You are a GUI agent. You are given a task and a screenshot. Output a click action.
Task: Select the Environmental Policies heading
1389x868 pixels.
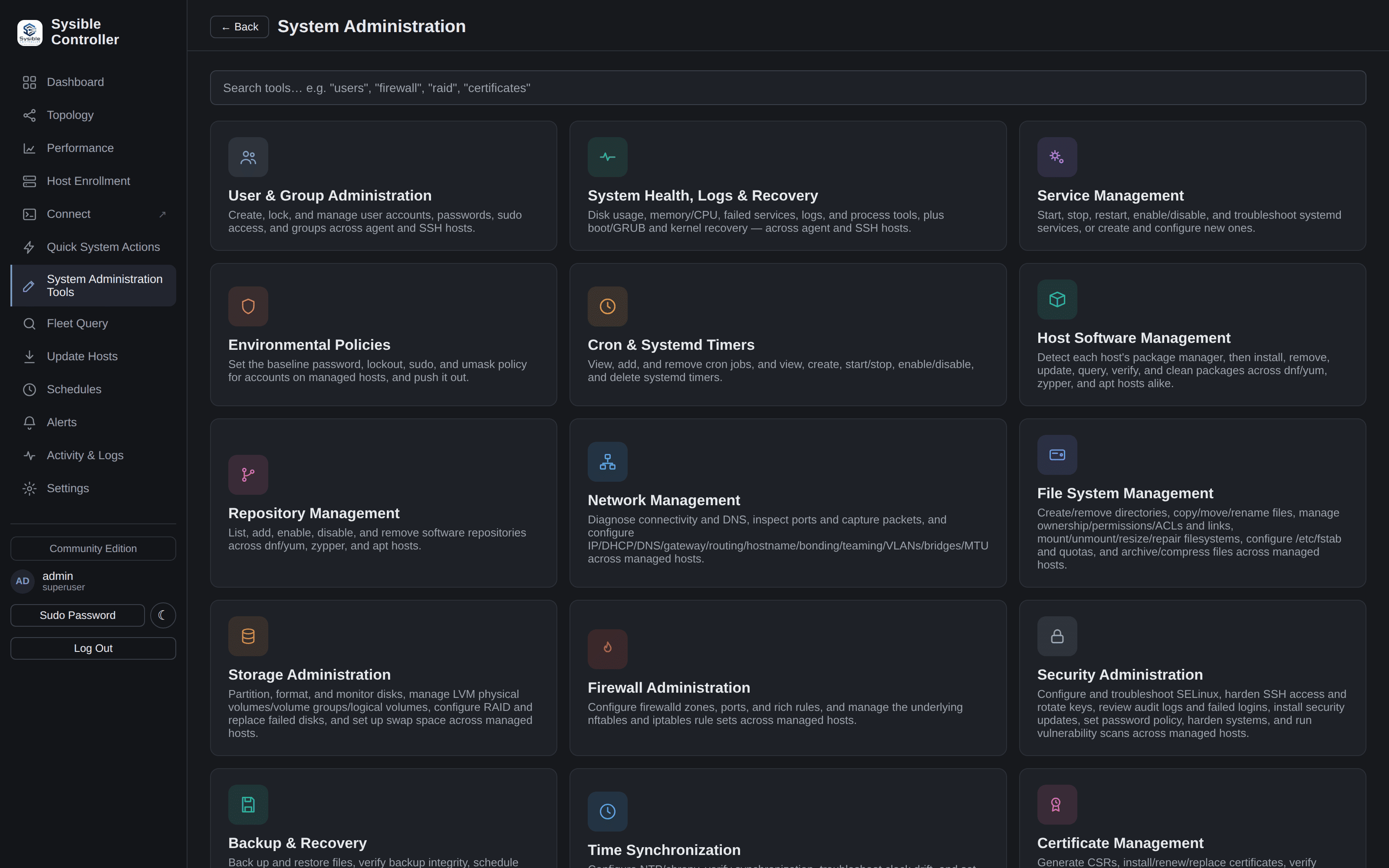(309, 345)
